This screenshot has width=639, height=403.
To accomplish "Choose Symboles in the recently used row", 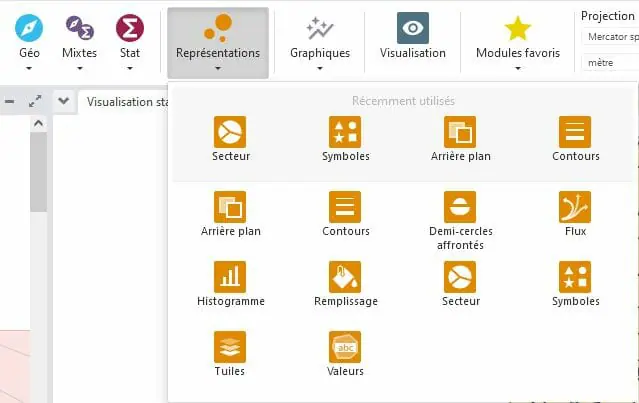I will point(345,138).
